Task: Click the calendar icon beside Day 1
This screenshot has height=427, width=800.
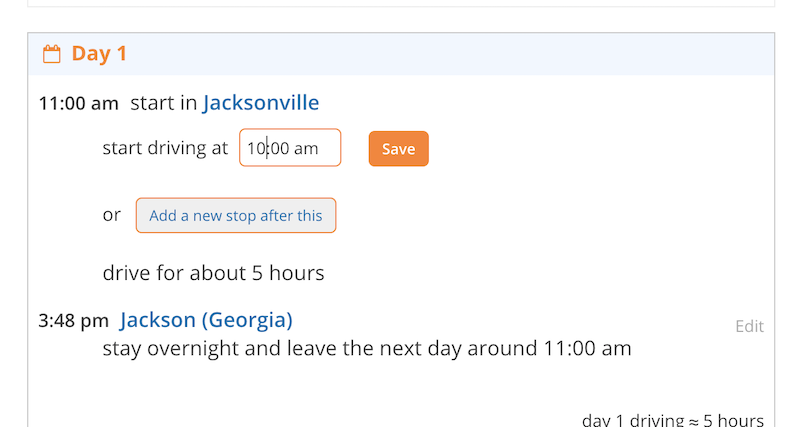Action: coord(52,54)
